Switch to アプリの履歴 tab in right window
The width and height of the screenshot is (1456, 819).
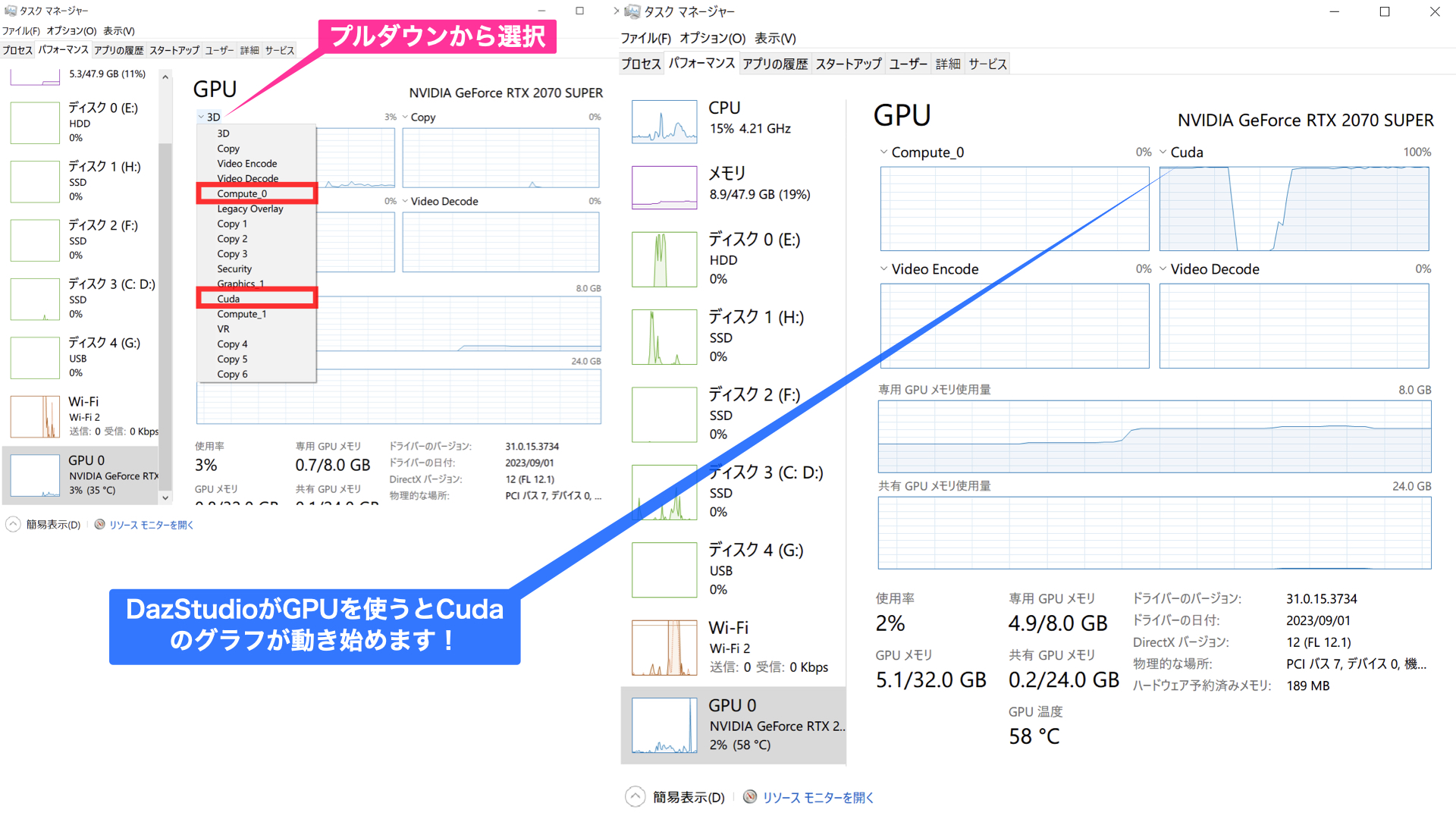click(775, 64)
